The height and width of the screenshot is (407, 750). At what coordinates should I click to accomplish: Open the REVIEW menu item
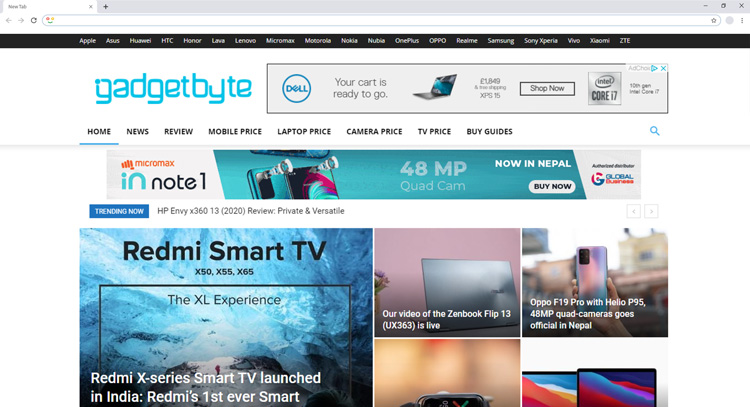(178, 131)
